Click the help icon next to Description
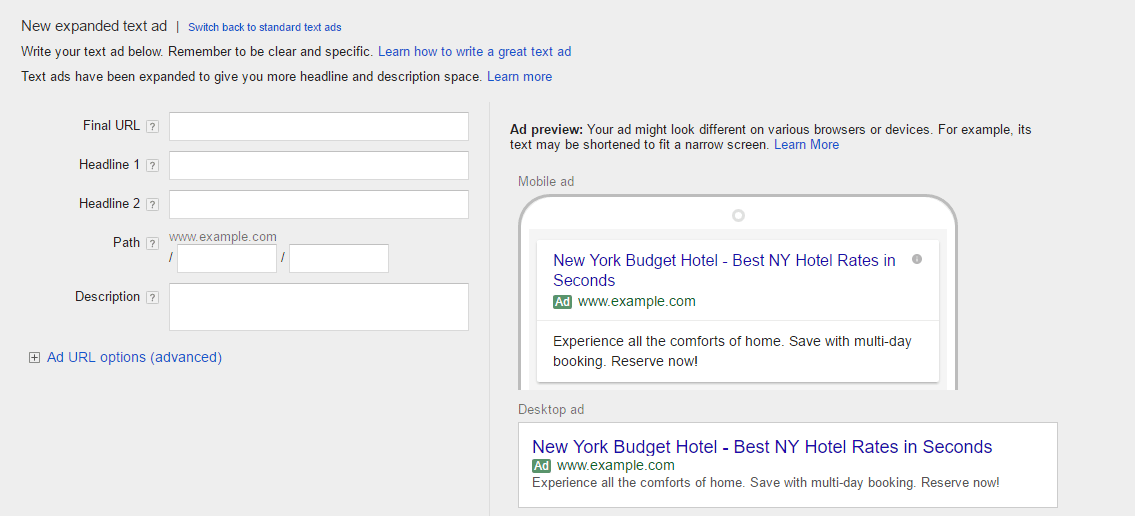The height and width of the screenshot is (516, 1135). click(152, 298)
